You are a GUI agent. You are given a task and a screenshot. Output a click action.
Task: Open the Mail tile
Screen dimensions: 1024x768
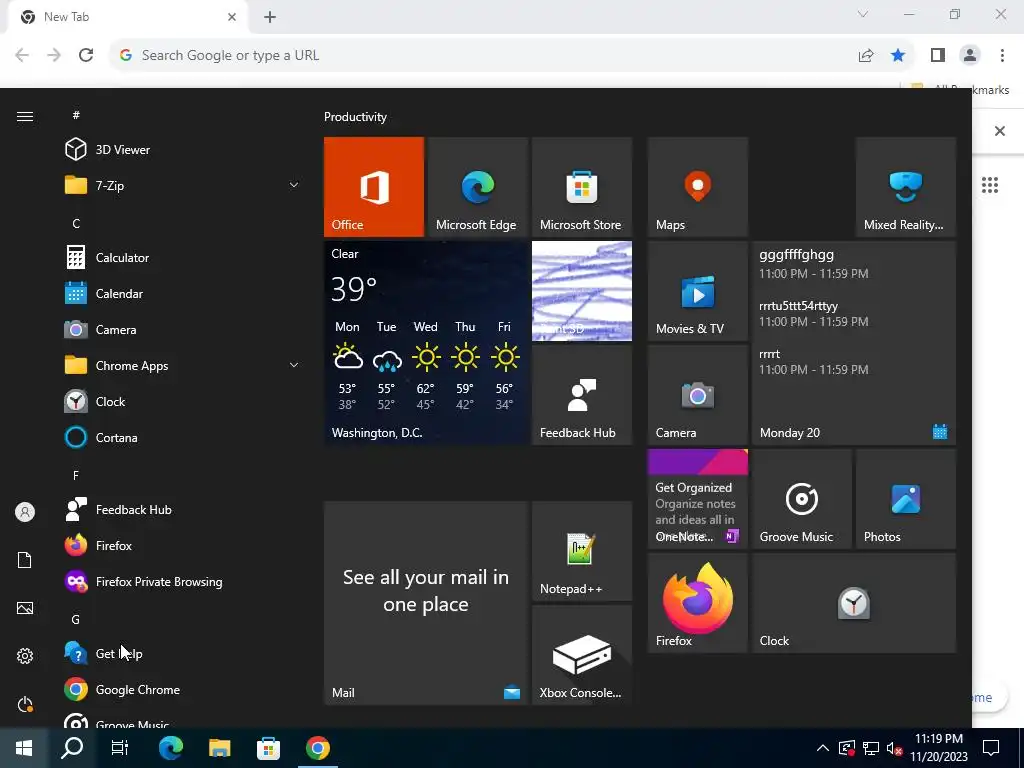point(426,603)
